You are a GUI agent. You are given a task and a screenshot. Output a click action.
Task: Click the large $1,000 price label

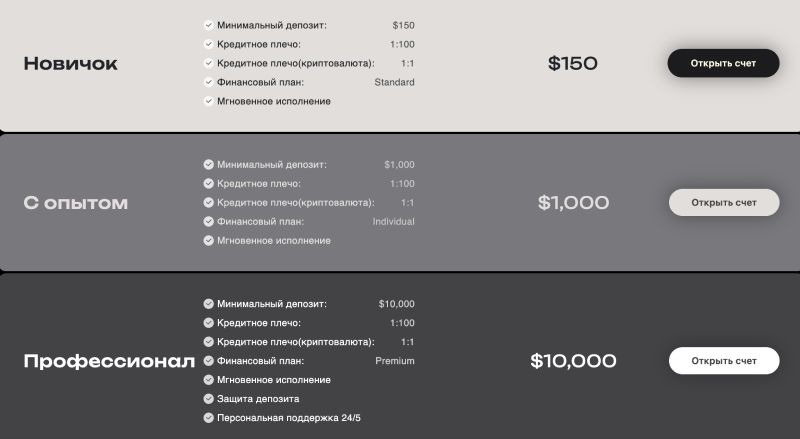(573, 203)
